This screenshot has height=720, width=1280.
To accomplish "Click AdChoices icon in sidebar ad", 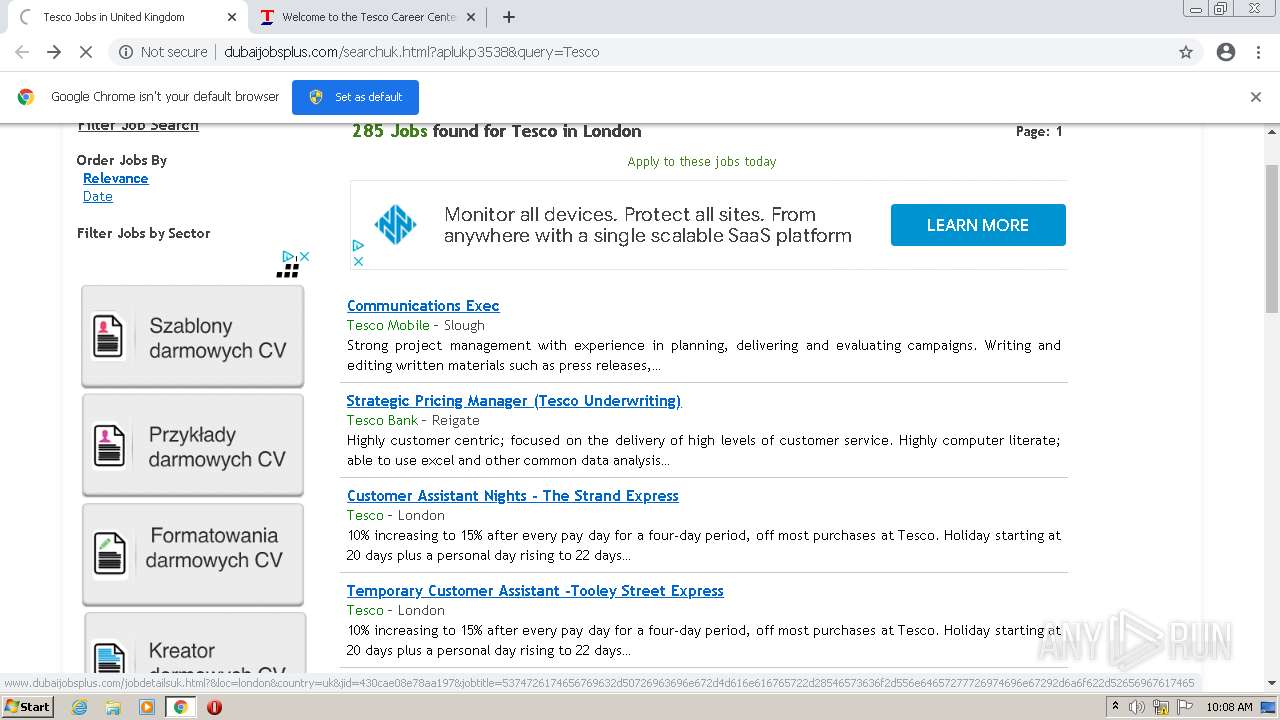I will pos(288,257).
